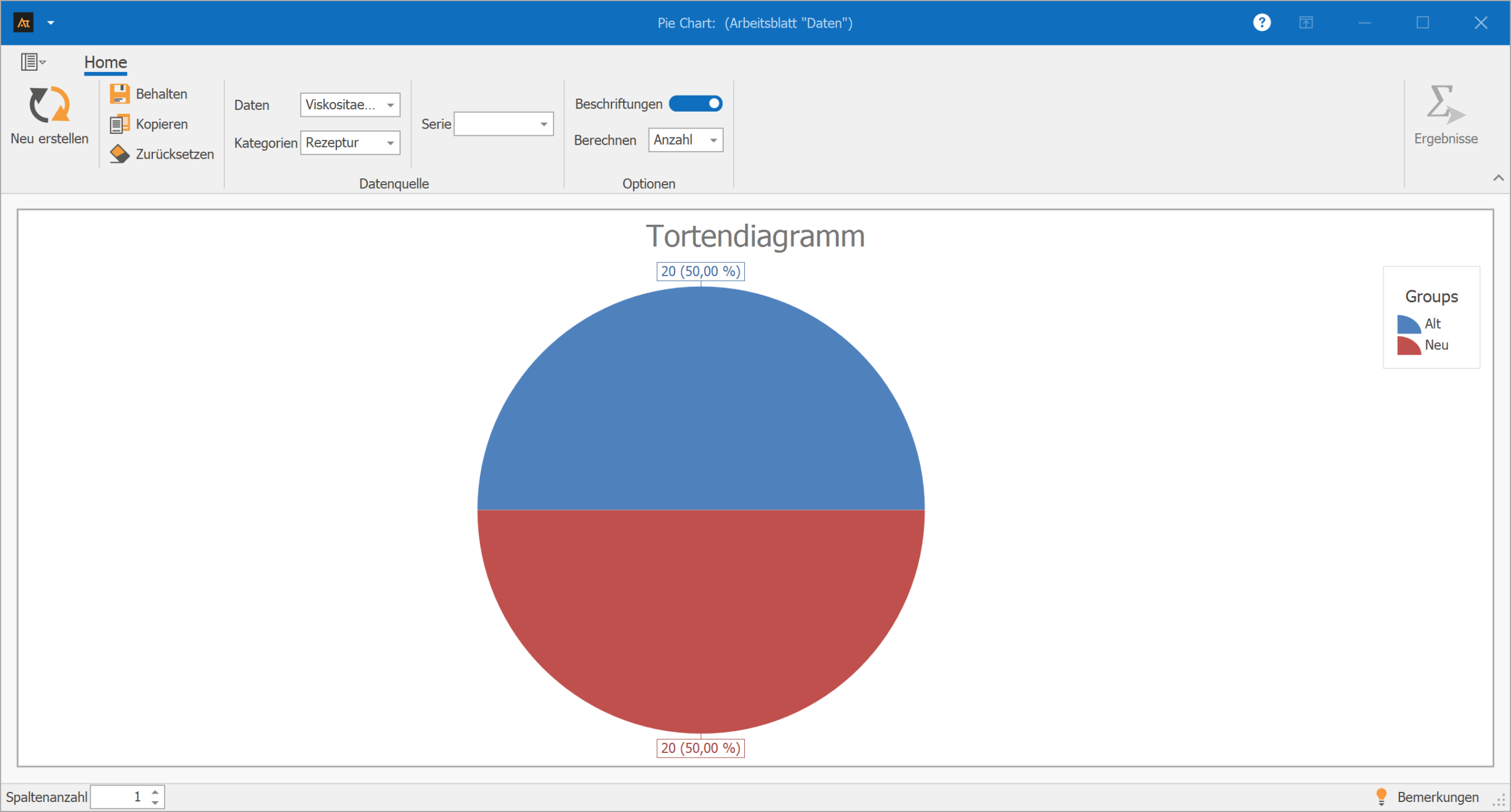Expand the Kategorien Rezeptur dropdown
Viewport: 1511px width, 812px height.
pyautogui.click(x=390, y=143)
